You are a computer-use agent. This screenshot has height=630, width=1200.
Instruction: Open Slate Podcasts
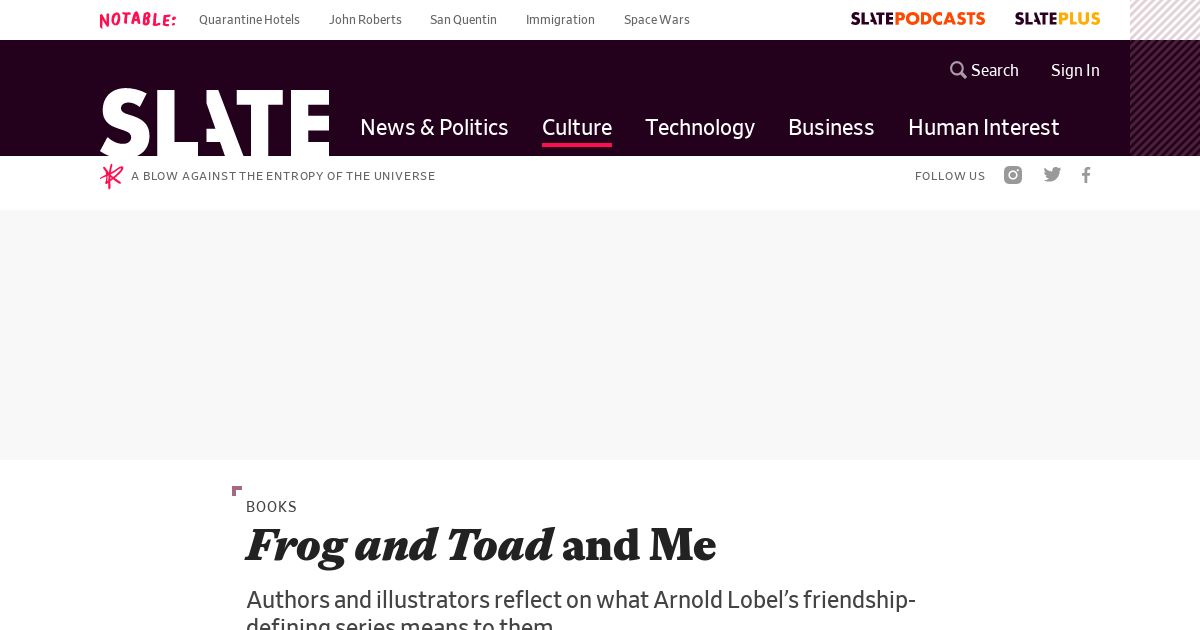click(917, 19)
